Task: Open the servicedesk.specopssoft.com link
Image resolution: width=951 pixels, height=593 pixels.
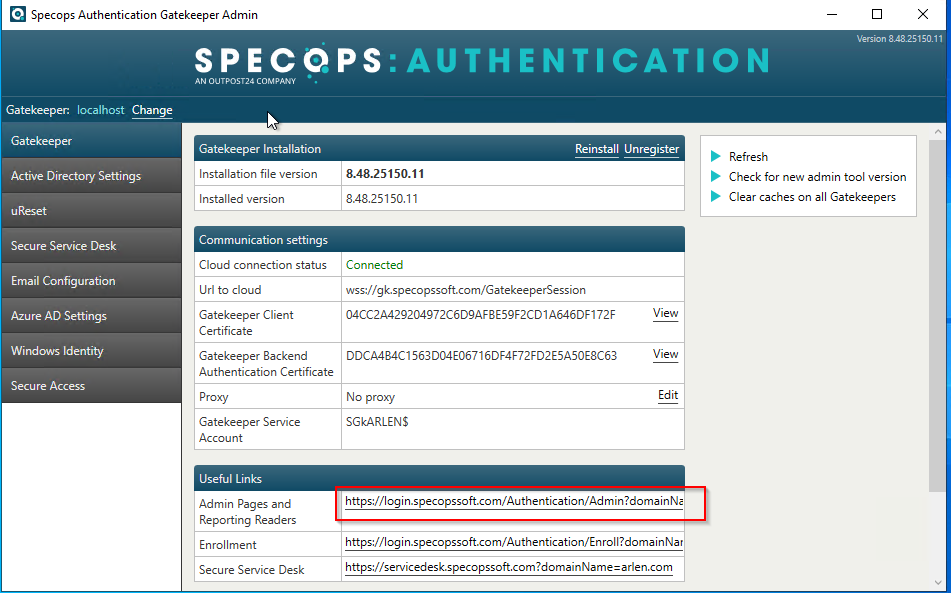Action: (x=509, y=568)
